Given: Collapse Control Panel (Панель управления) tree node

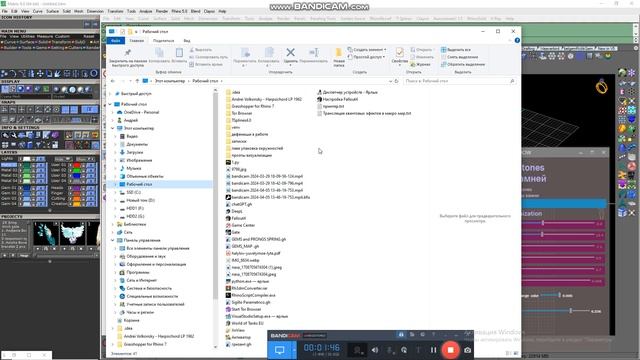Looking at the screenshot, I should click(113, 240).
